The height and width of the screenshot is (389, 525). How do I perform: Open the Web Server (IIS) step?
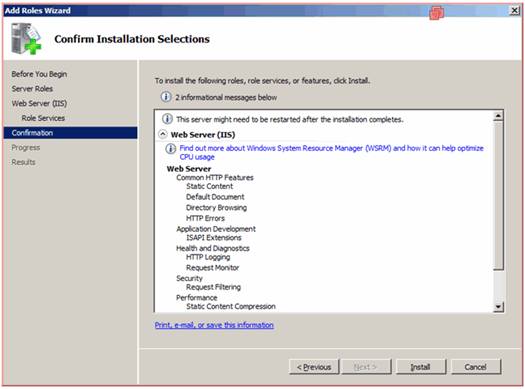(39, 103)
